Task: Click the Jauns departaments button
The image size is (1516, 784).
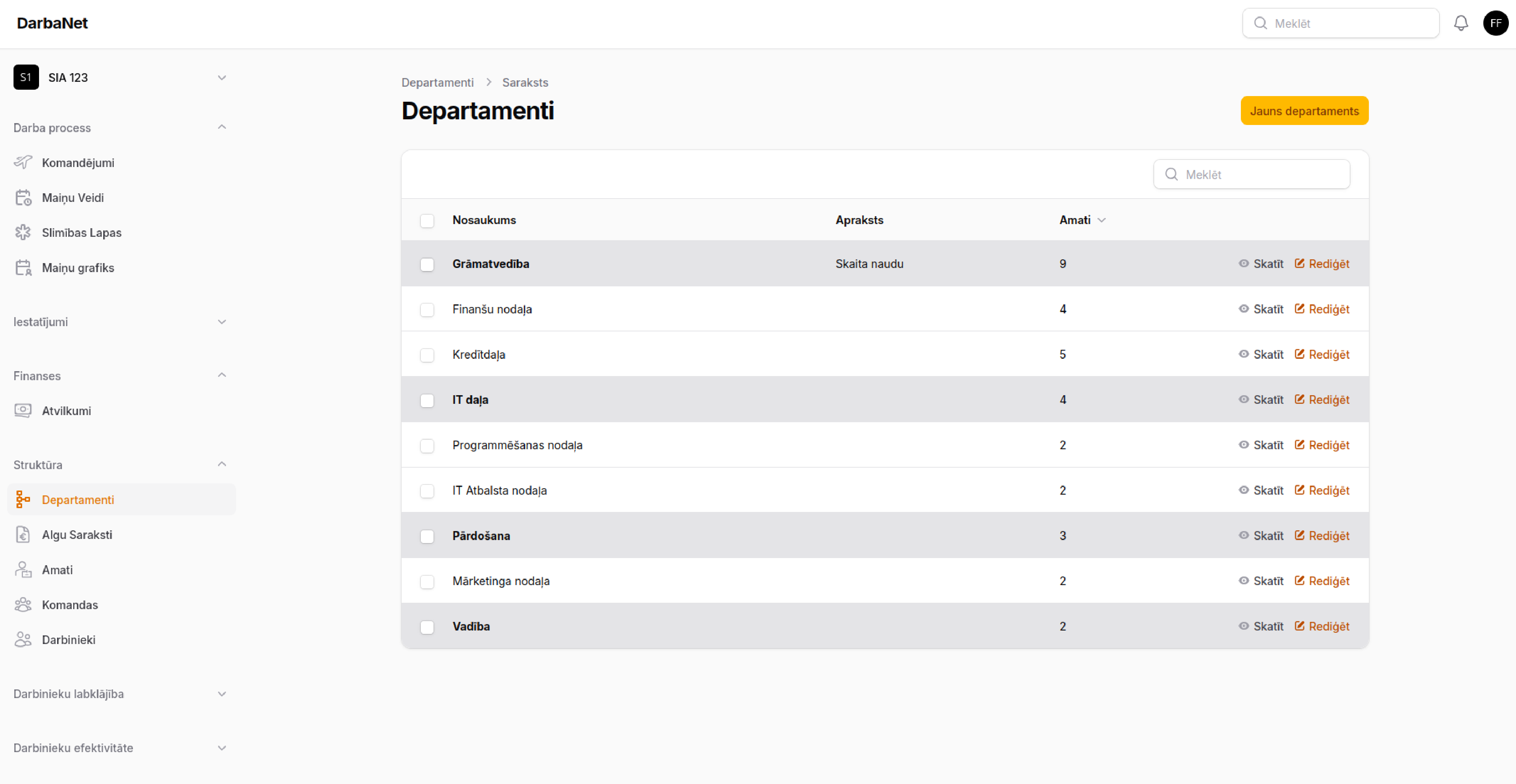Action: [1304, 111]
